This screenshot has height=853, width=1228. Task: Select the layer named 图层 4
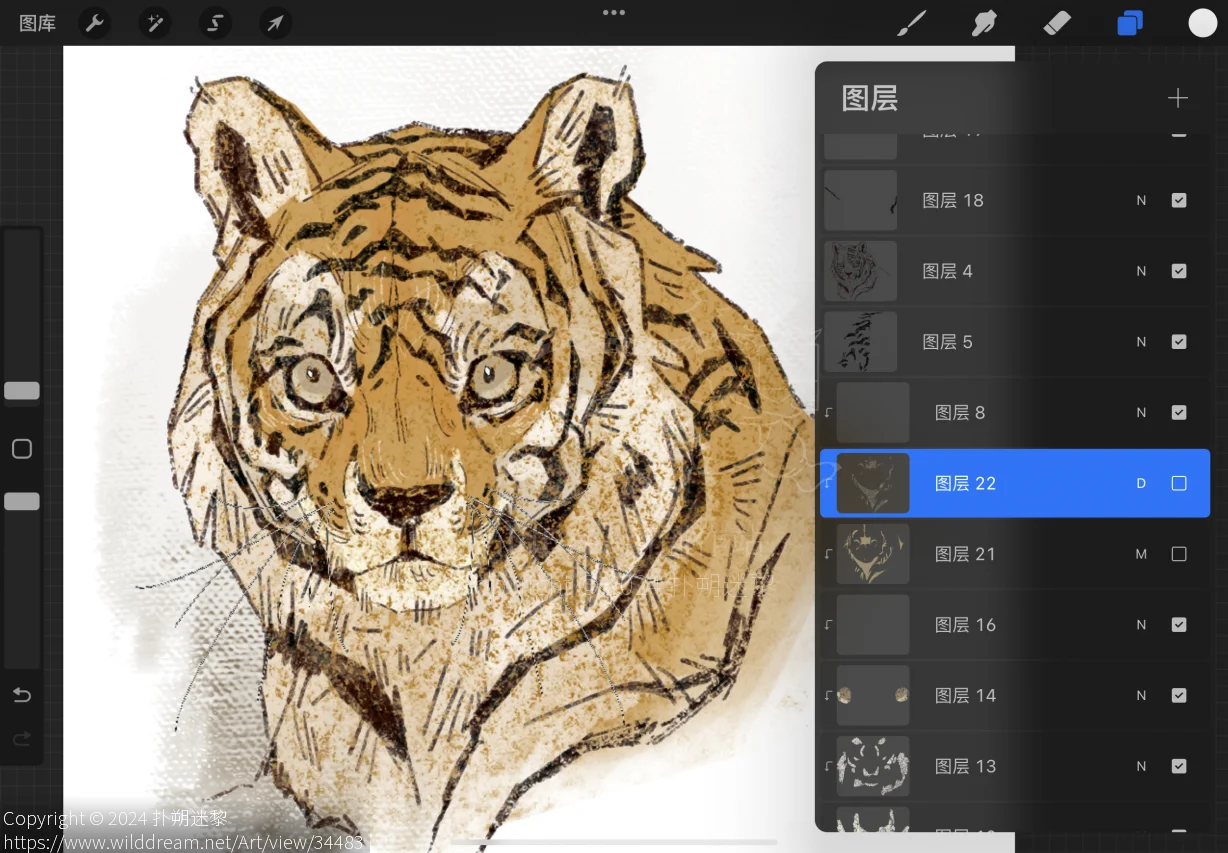947,271
